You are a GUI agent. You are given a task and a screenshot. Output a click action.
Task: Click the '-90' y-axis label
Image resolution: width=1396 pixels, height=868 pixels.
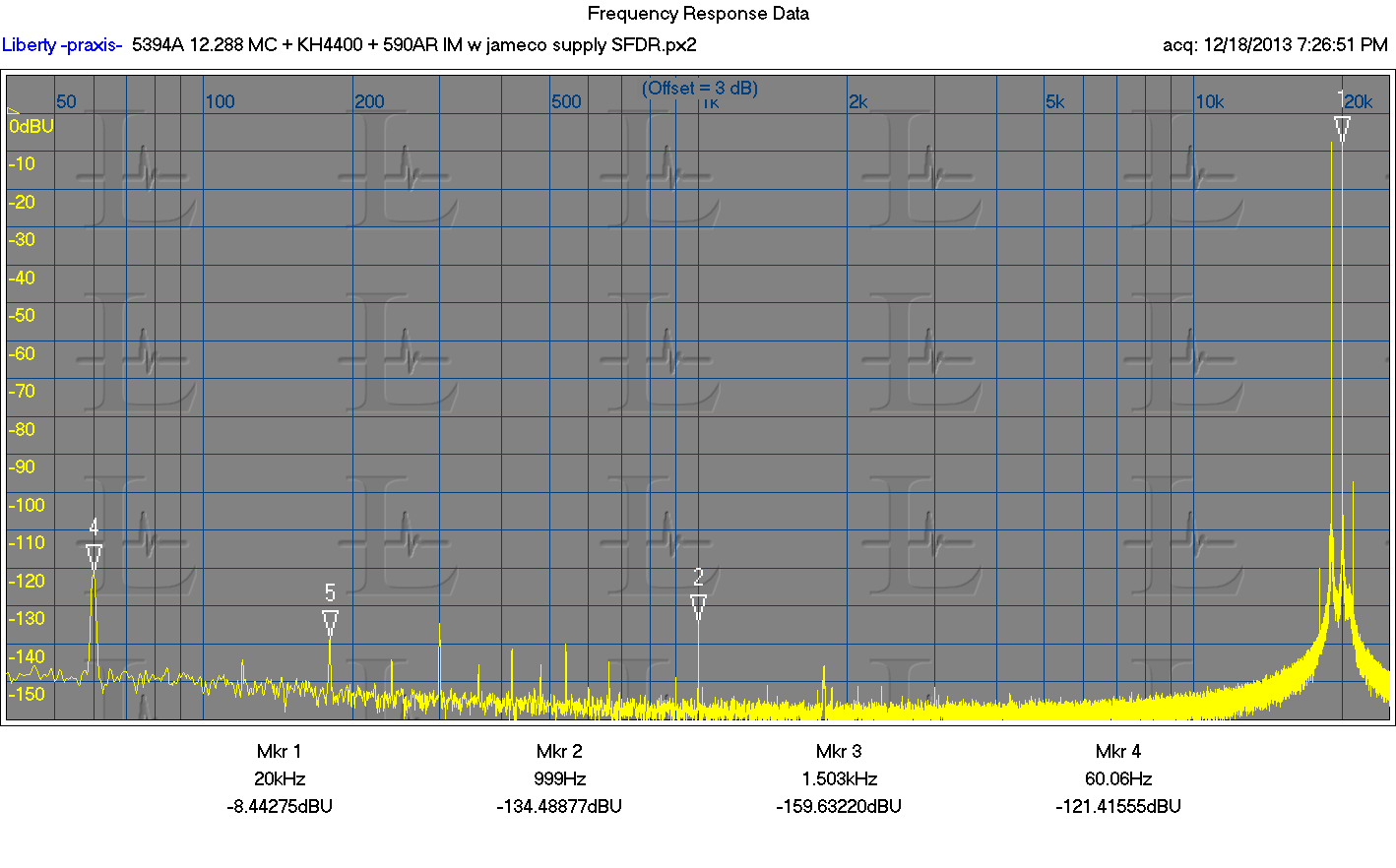click(x=22, y=467)
